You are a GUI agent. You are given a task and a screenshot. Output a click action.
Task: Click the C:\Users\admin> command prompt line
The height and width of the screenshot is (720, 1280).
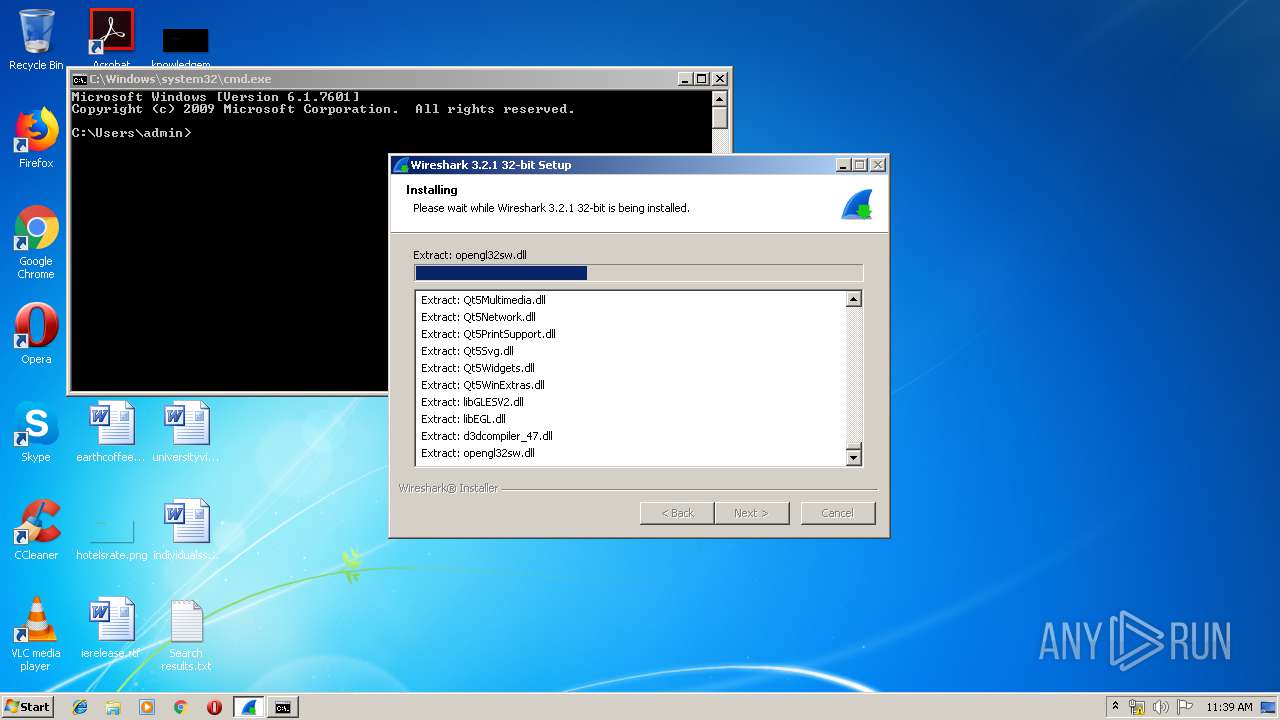pyautogui.click(x=131, y=132)
